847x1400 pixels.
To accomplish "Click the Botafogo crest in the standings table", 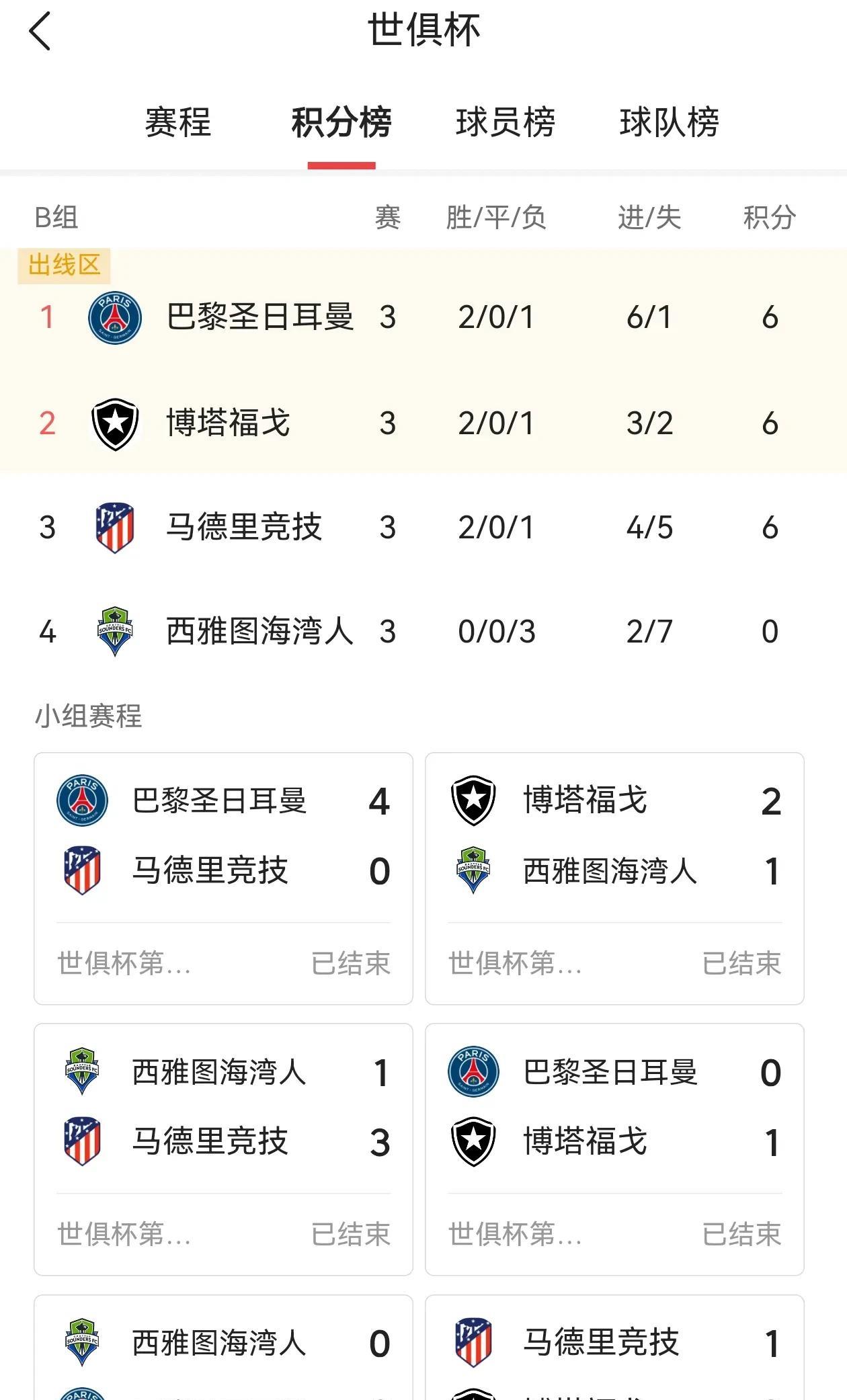I will click(x=115, y=423).
